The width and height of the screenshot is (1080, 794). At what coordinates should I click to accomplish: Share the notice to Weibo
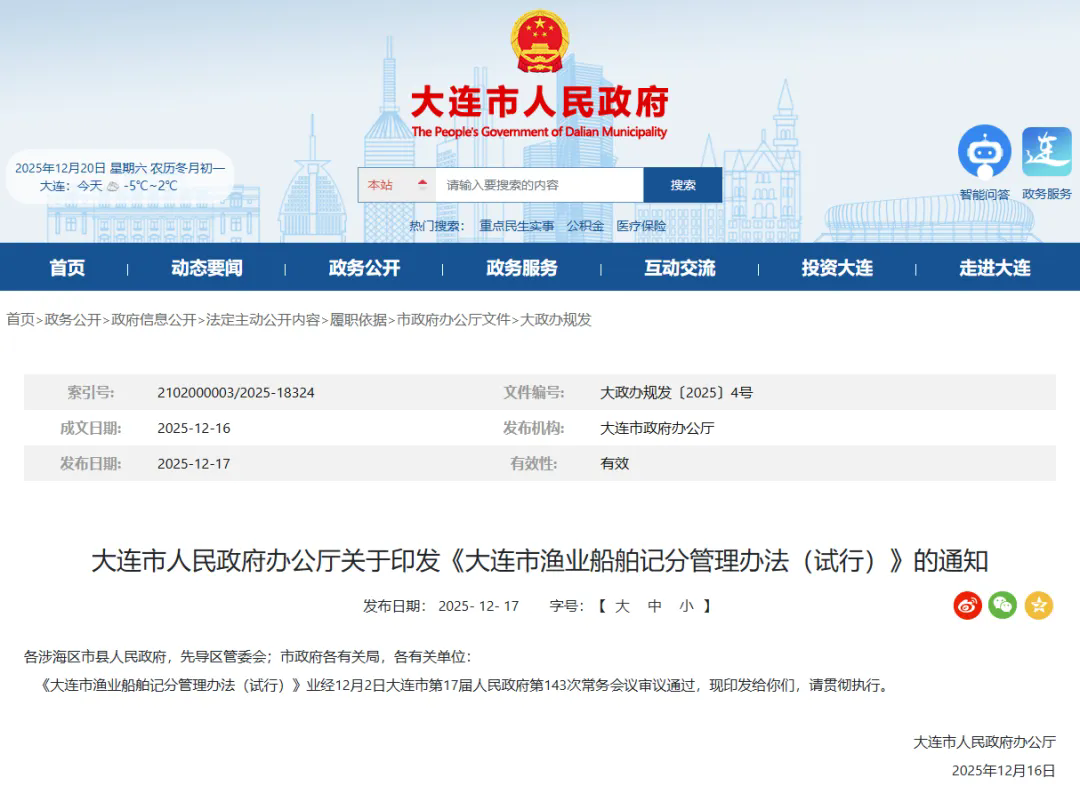(967, 605)
